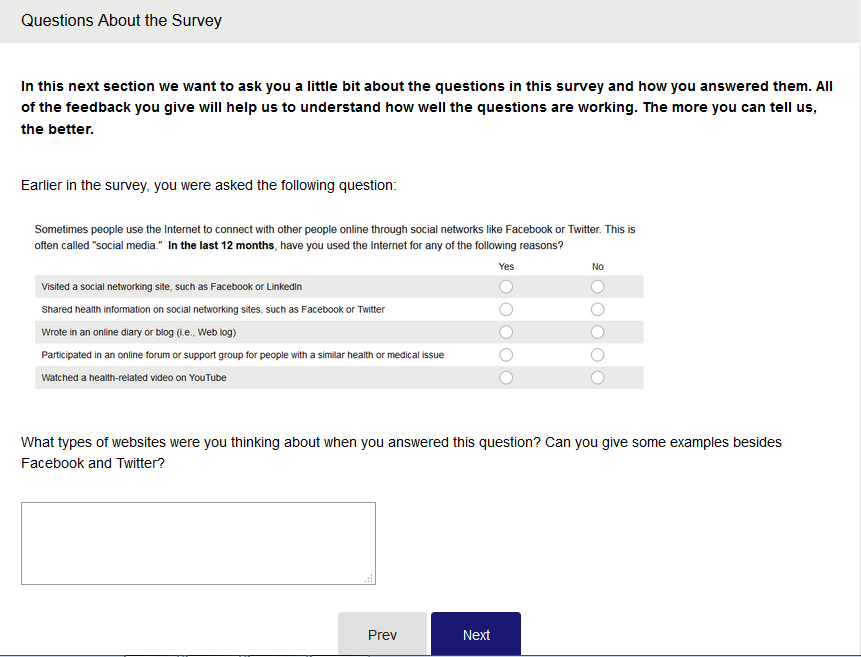The height and width of the screenshot is (657, 861).
Task: Grab the text box resize handle
Action: coord(369,578)
